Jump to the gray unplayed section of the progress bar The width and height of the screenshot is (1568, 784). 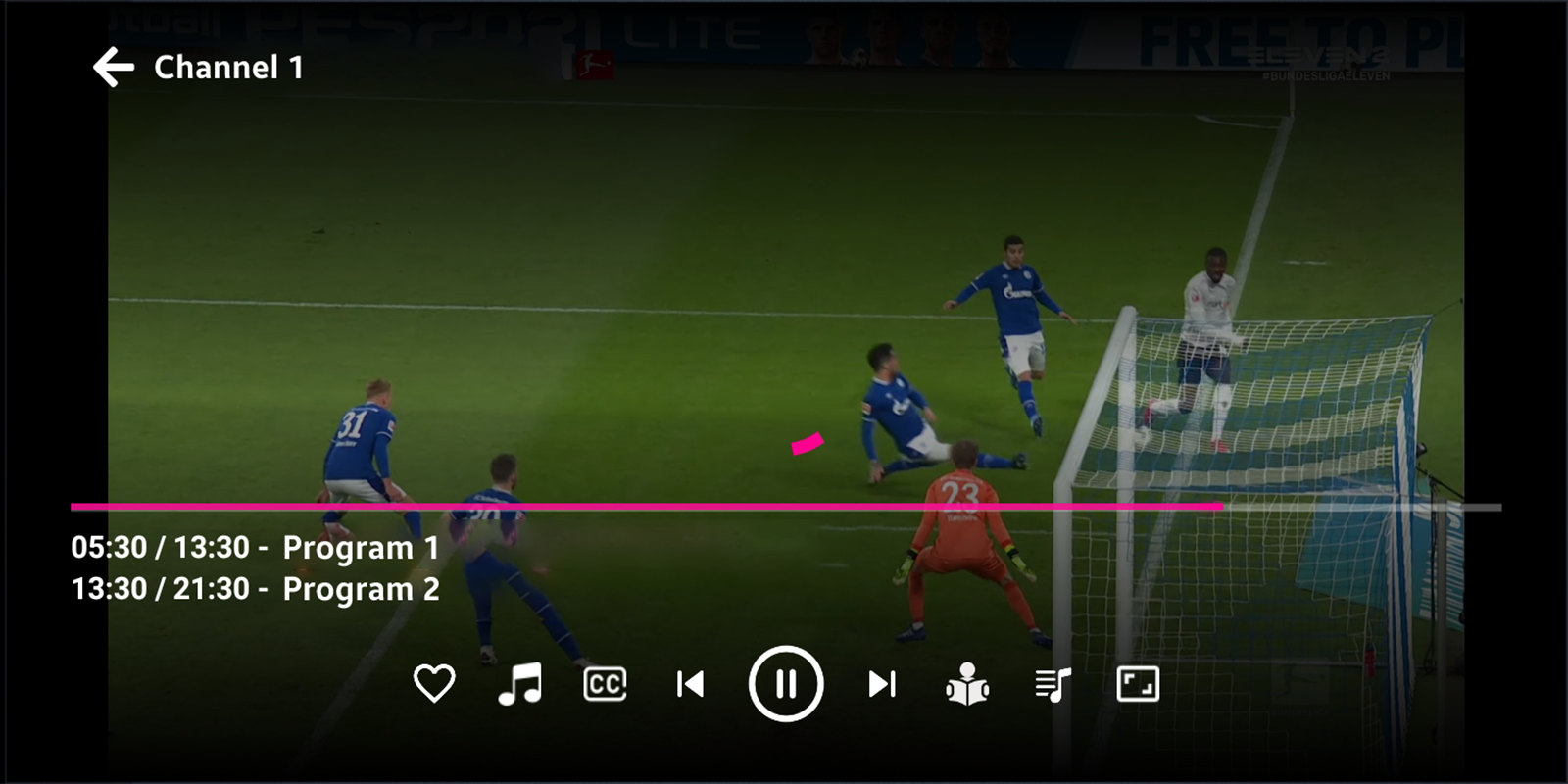point(1362,507)
